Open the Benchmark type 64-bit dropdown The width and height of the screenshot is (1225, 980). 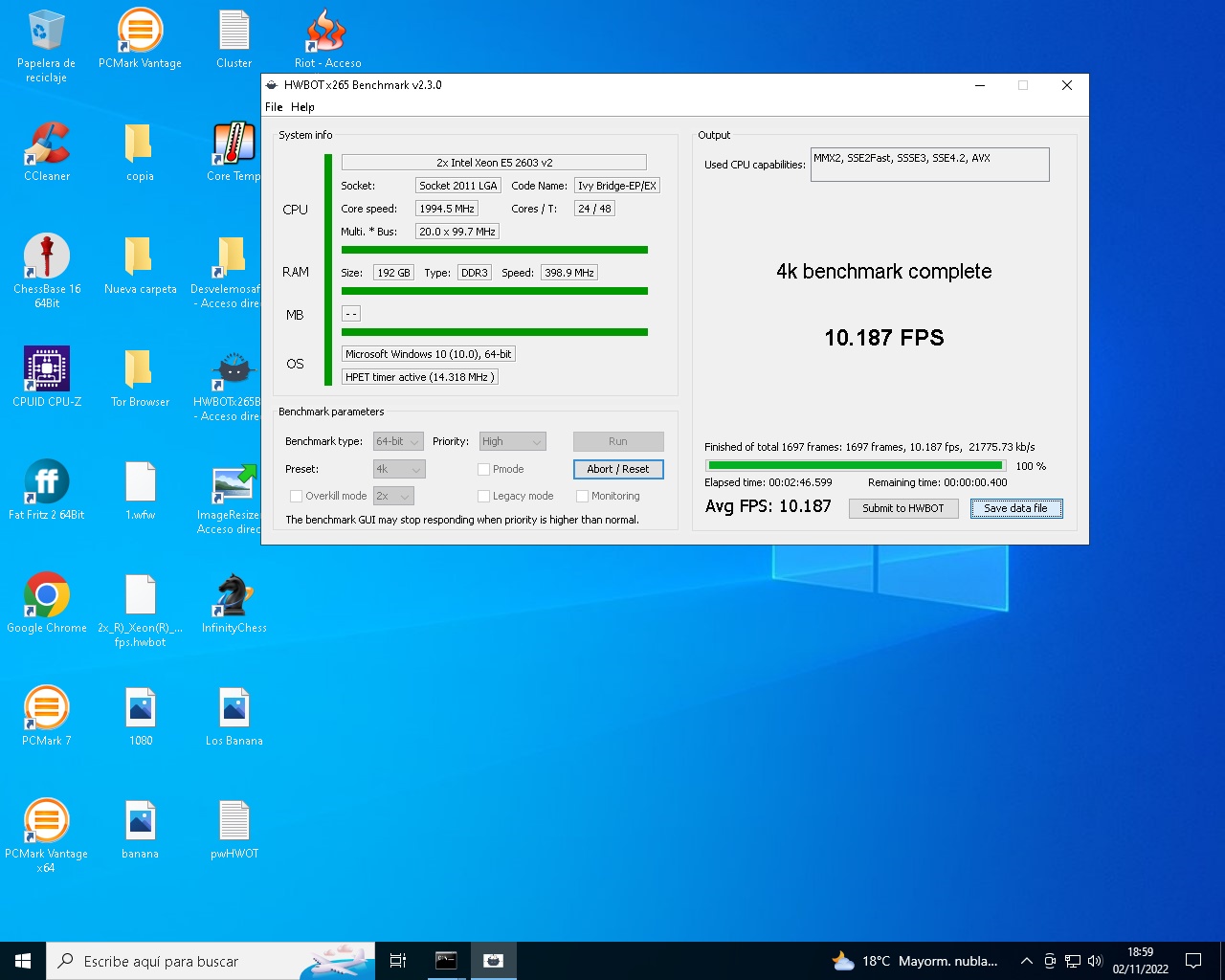click(x=398, y=441)
